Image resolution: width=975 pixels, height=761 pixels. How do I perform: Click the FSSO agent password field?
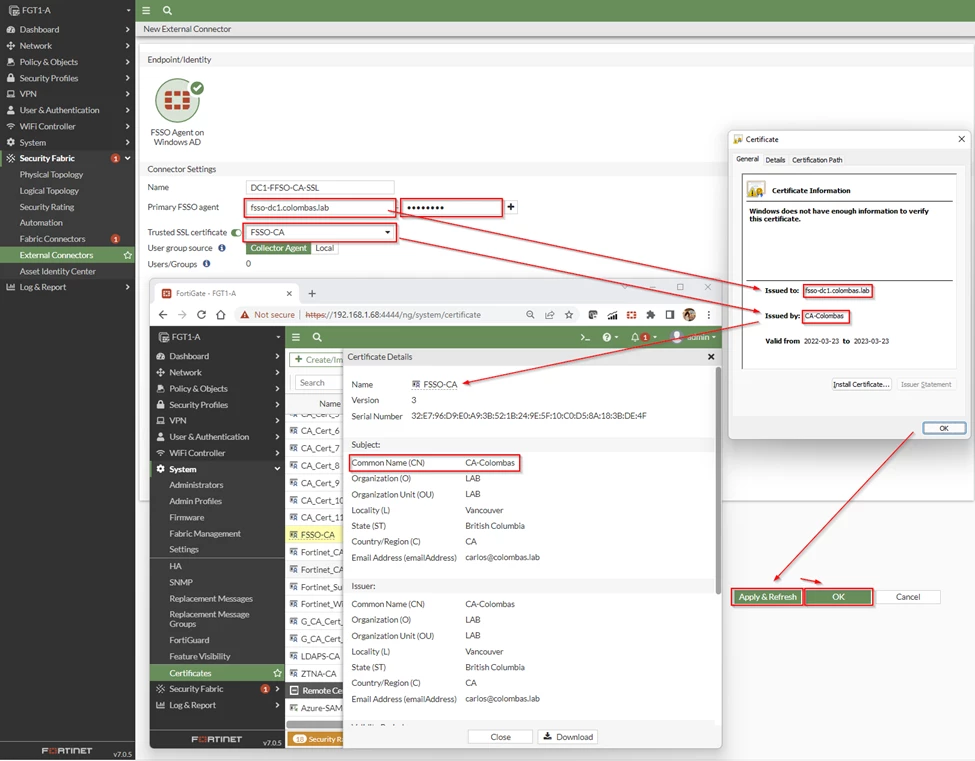[x=451, y=208]
